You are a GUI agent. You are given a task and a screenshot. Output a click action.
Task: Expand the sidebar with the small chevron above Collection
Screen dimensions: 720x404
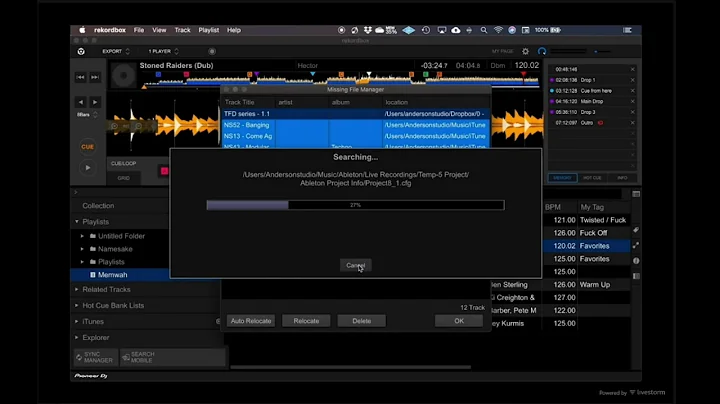point(76,192)
